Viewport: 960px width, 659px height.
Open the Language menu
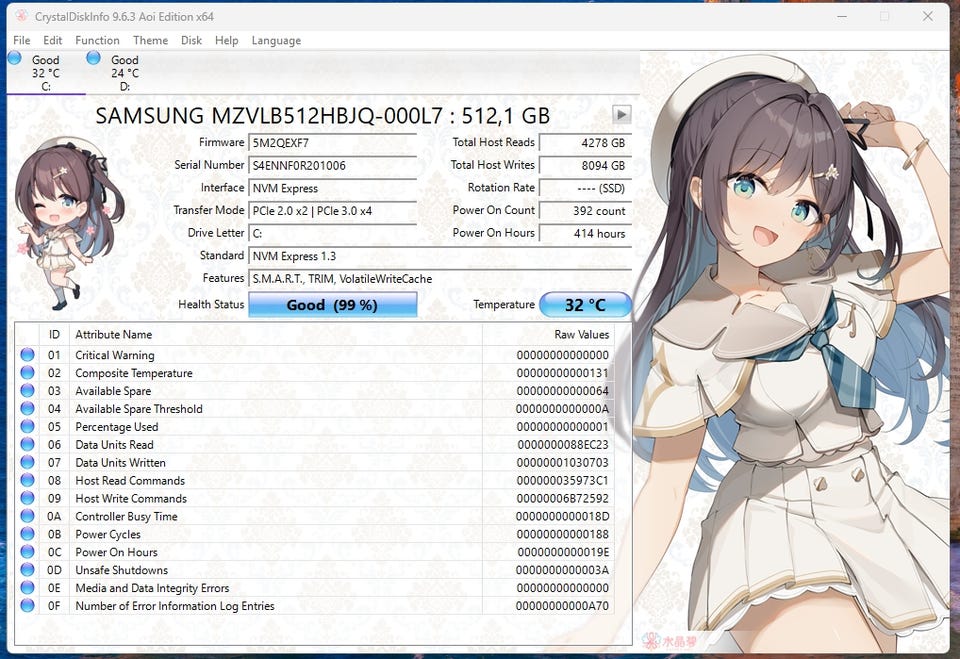click(x=276, y=40)
